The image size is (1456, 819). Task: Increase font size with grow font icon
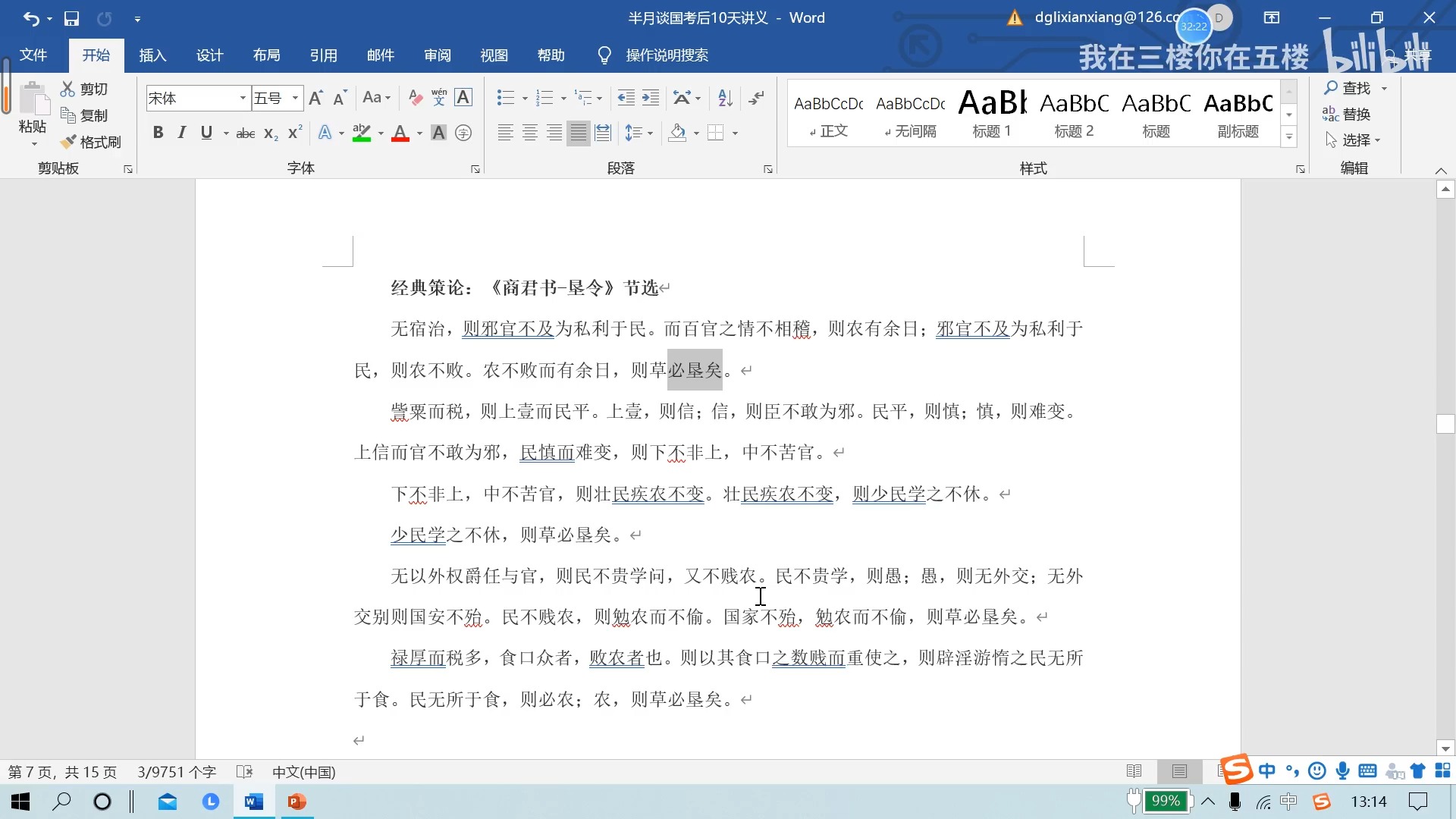pyautogui.click(x=316, y=98)
